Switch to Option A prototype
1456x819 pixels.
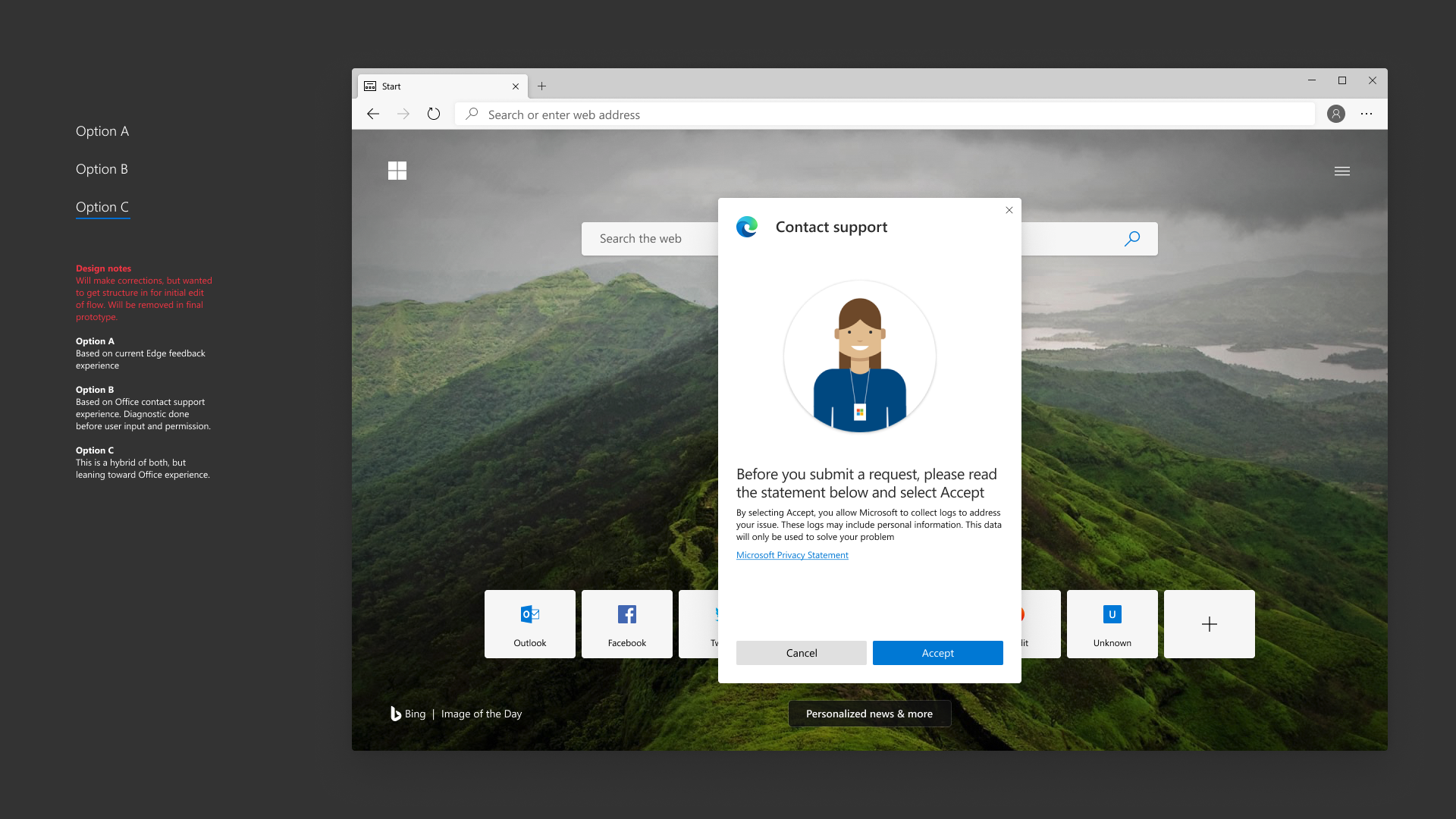coord(102,131)
